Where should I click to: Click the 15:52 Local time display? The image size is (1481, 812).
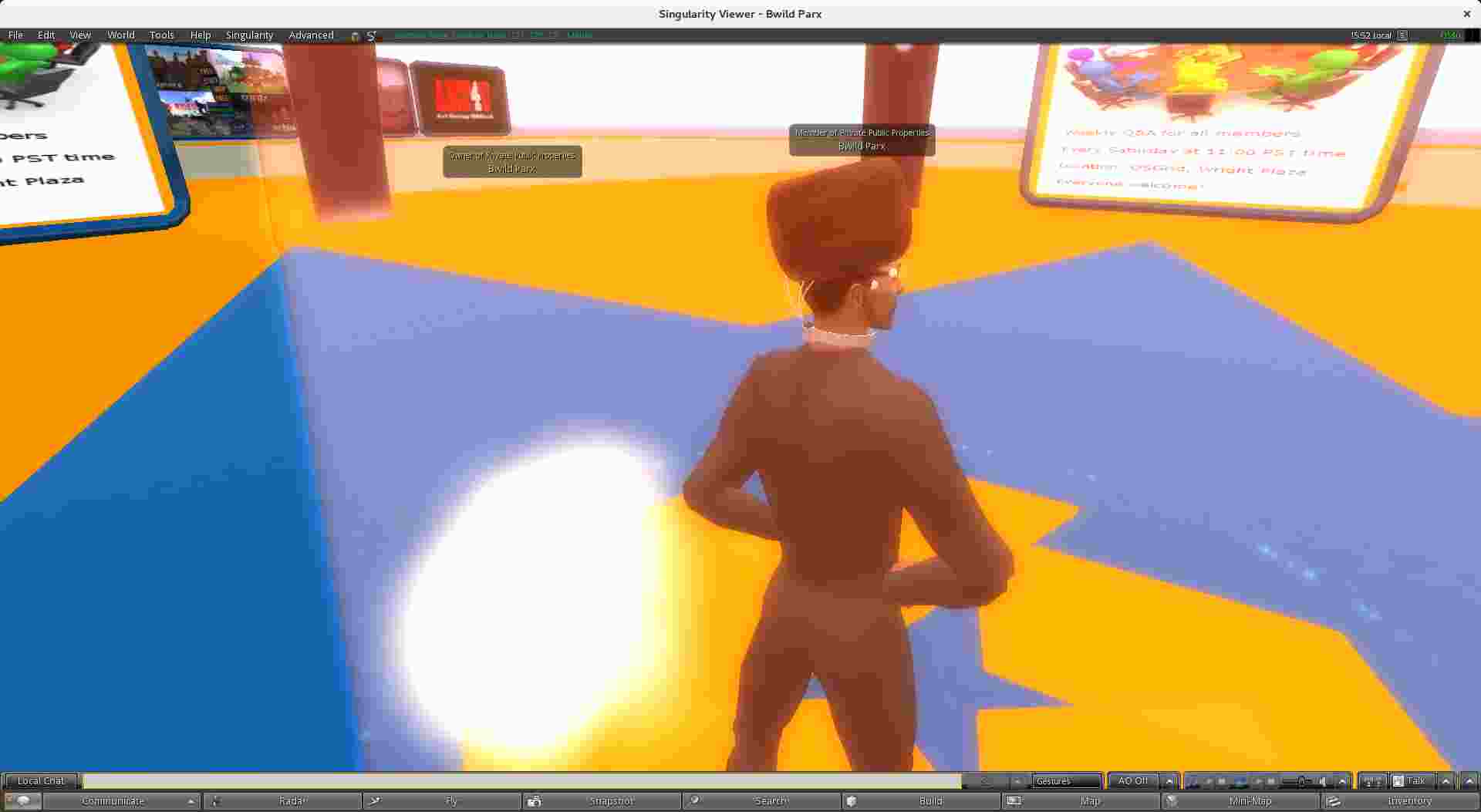coord(1371,35)
